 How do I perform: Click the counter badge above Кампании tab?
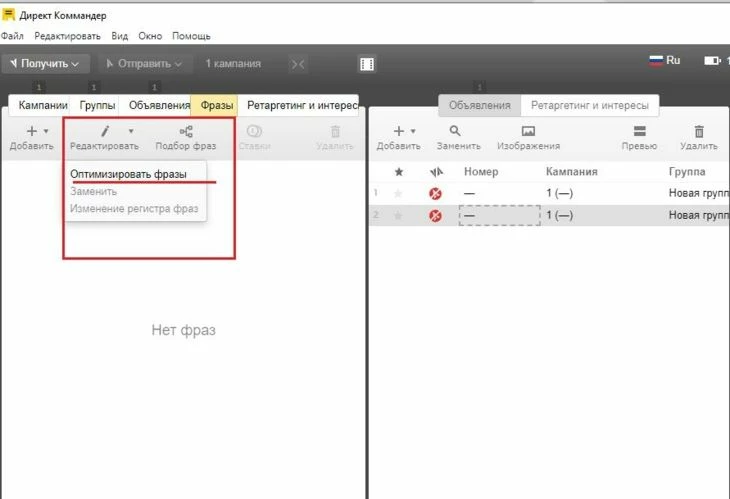tap(39, 87)
